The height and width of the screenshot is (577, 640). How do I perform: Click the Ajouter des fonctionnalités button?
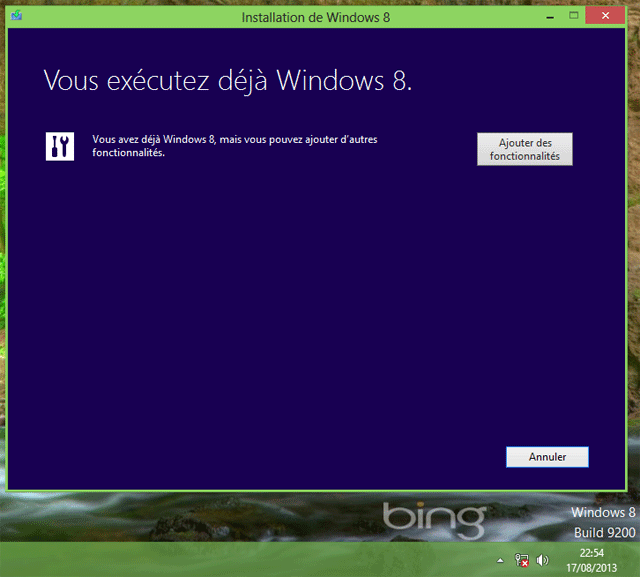[524, 149]
